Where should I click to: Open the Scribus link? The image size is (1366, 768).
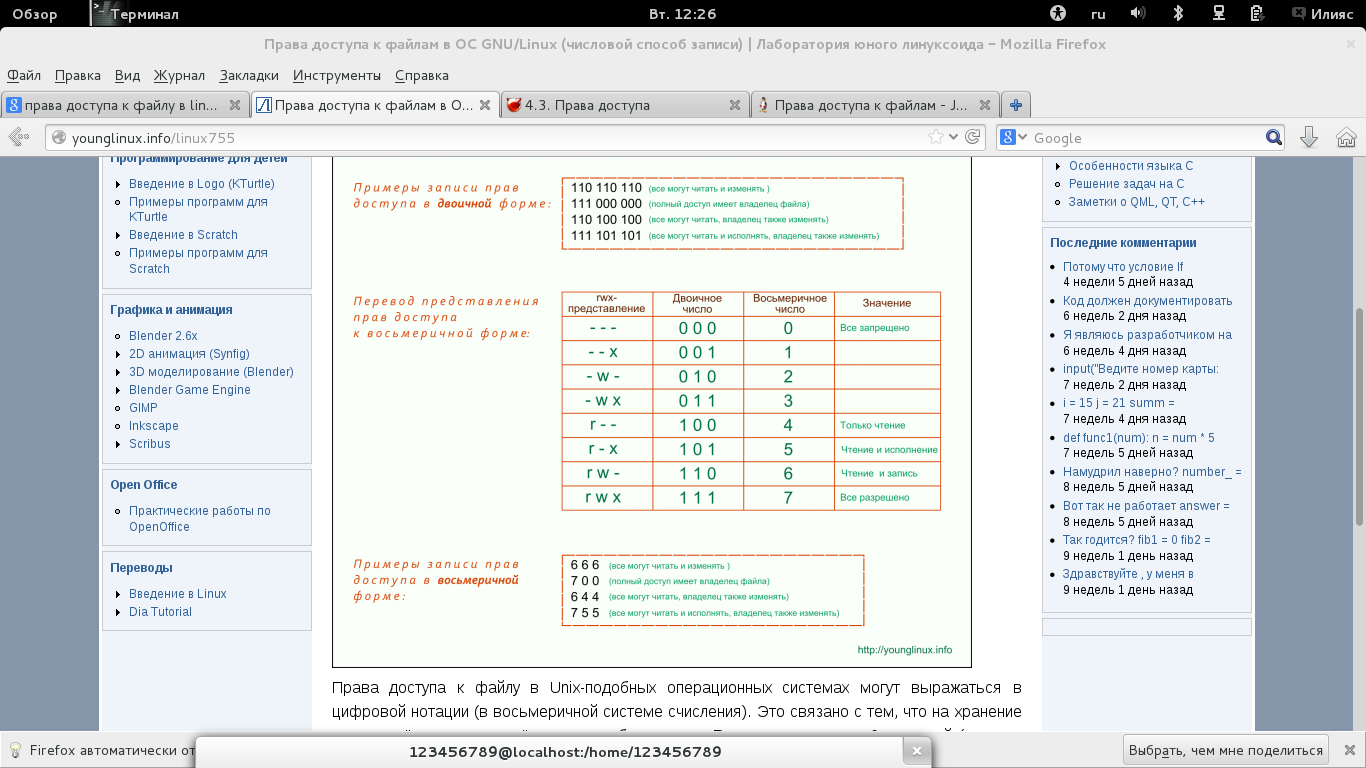pos(150,444)
